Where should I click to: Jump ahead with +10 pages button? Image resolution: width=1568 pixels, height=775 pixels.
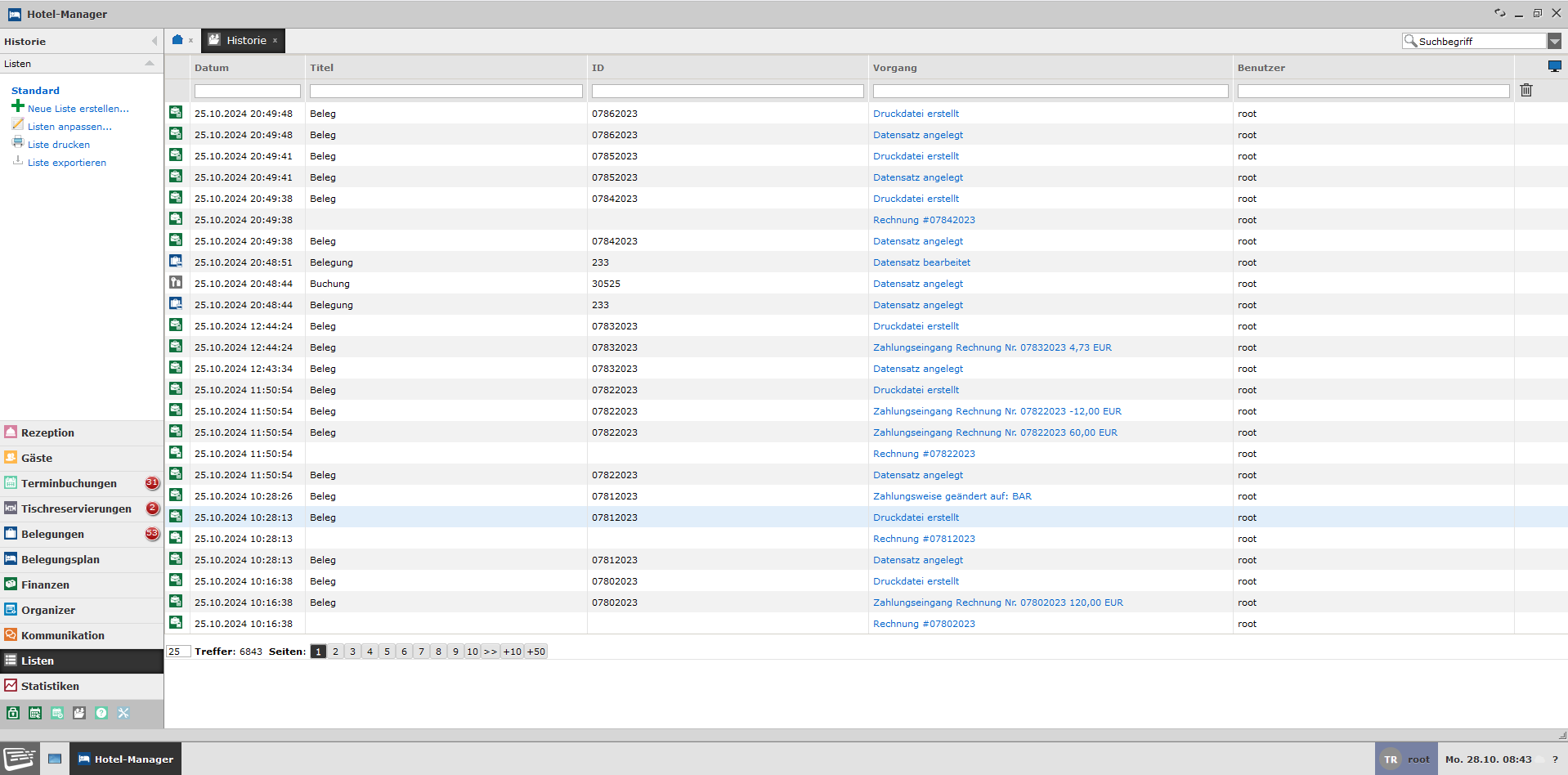pyautogui.click(x=513, y=652)
